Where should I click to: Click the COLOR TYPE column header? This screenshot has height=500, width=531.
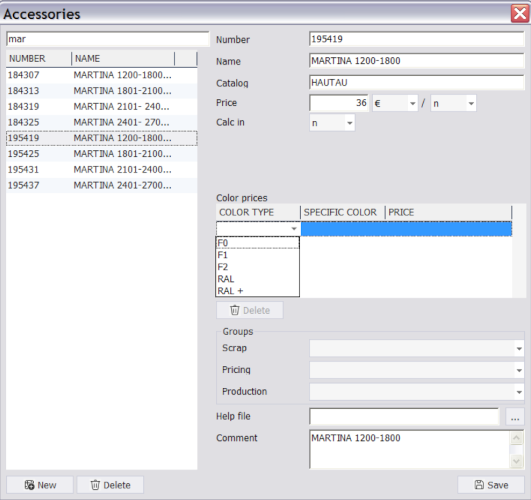point(258,212)
